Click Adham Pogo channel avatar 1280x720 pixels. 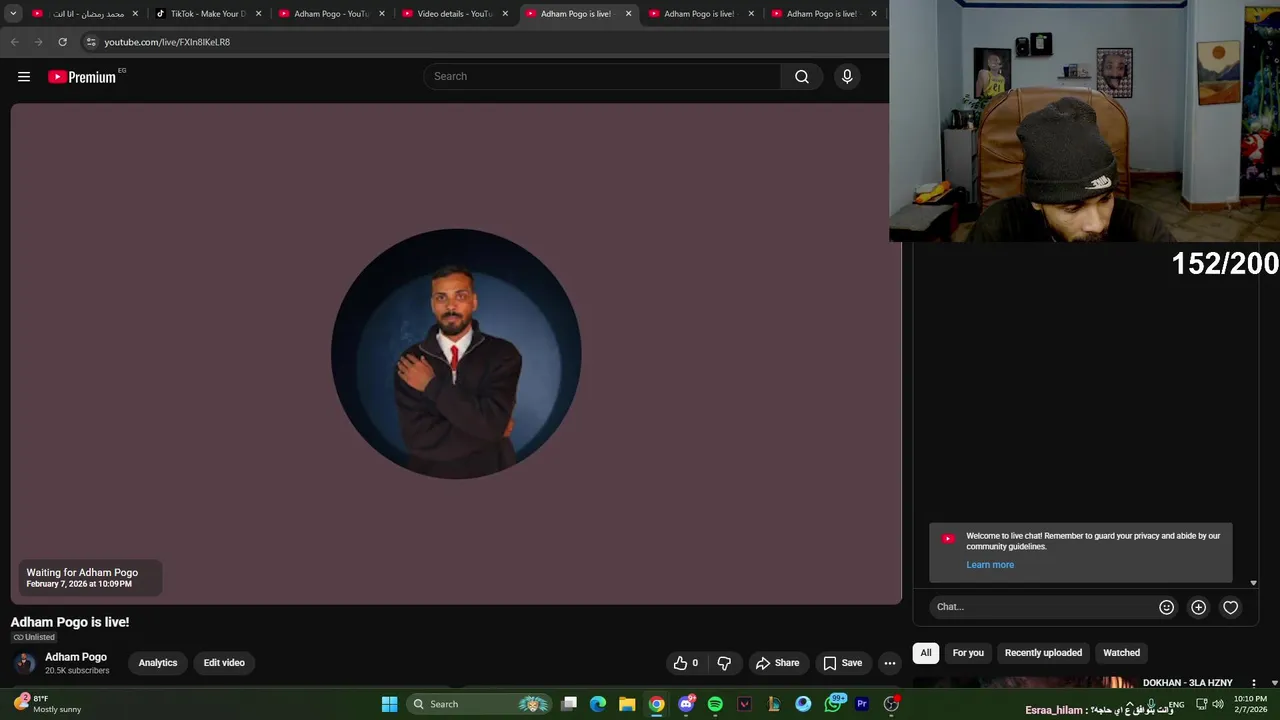[x=25, y=663]
